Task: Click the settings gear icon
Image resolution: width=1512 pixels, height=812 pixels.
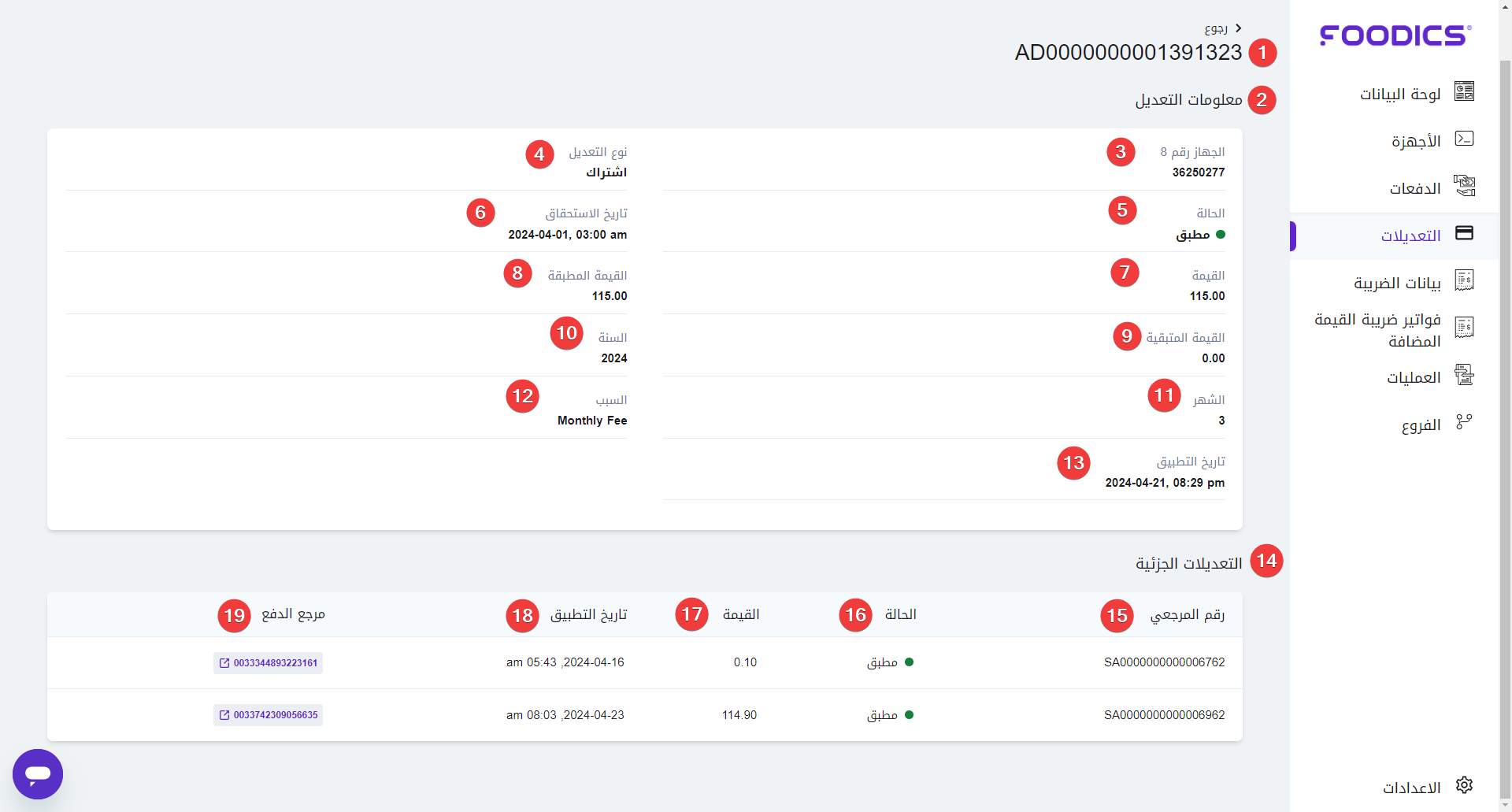Action: [x=1464, y=785]
